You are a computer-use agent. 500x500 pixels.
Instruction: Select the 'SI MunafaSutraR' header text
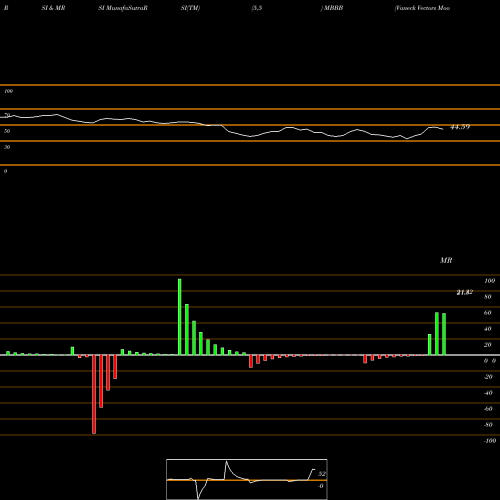123,8
